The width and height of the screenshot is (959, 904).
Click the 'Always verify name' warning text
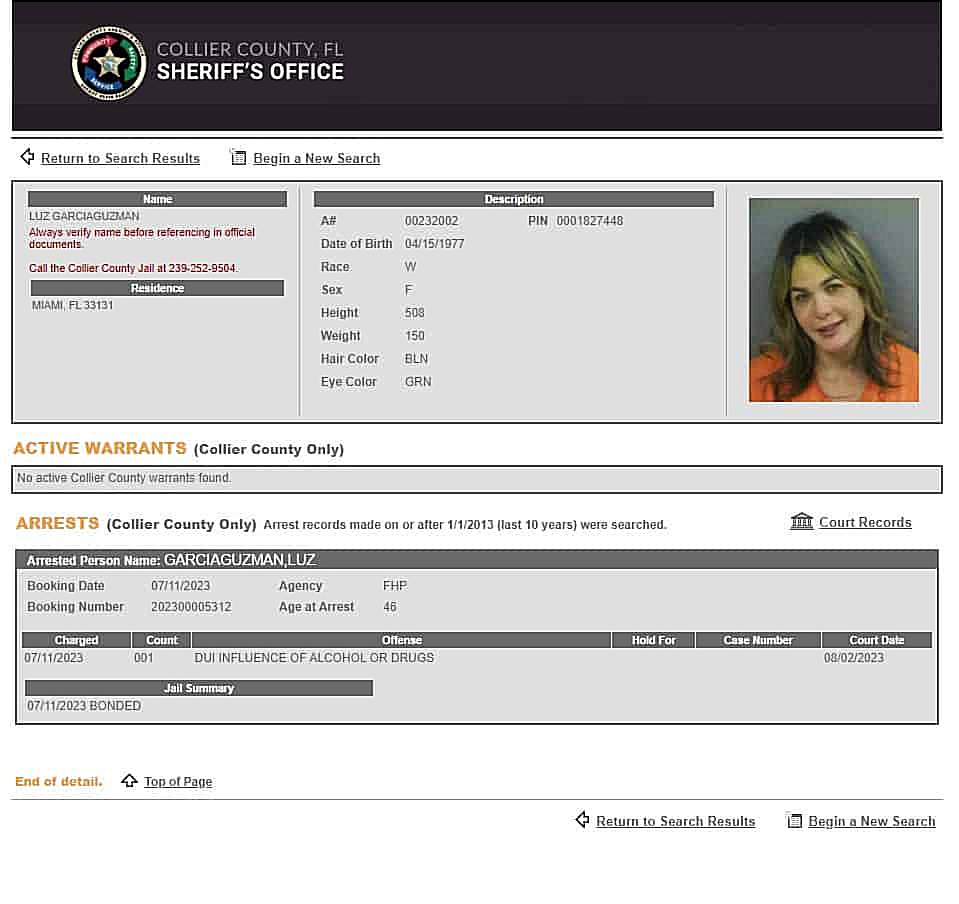click(x=141, y=238)
